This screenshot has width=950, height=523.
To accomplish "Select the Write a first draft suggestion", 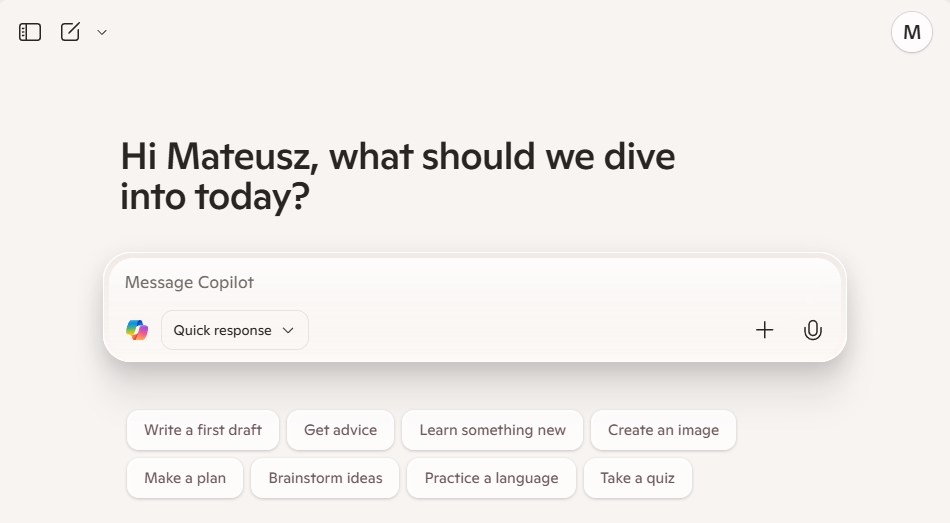I will click(203, 430).
